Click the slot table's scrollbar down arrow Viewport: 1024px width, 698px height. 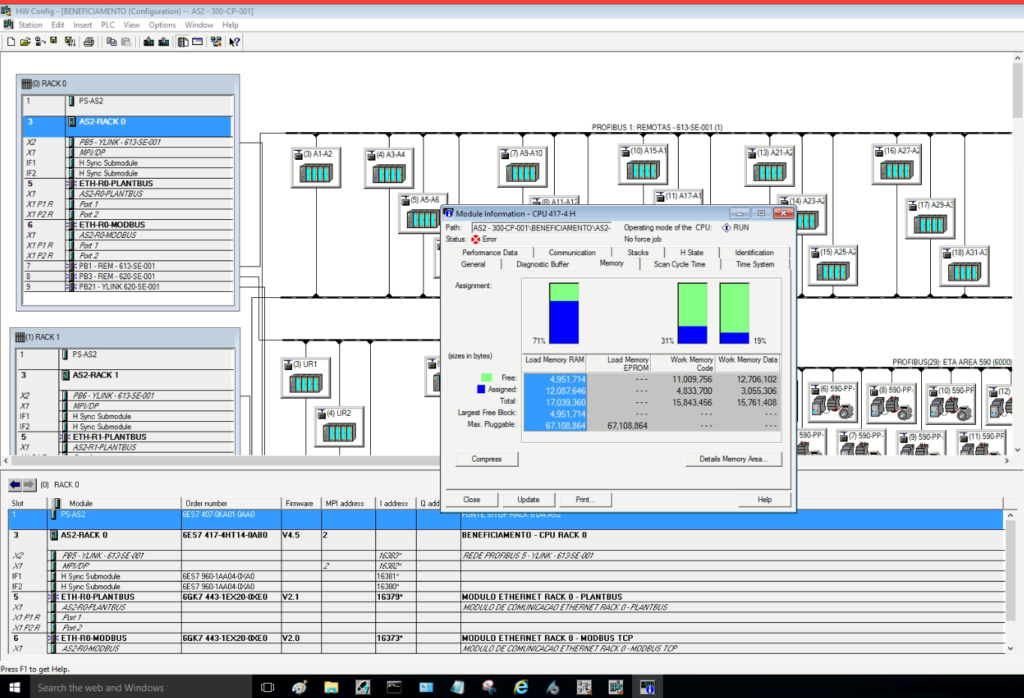click(1011, 648)
